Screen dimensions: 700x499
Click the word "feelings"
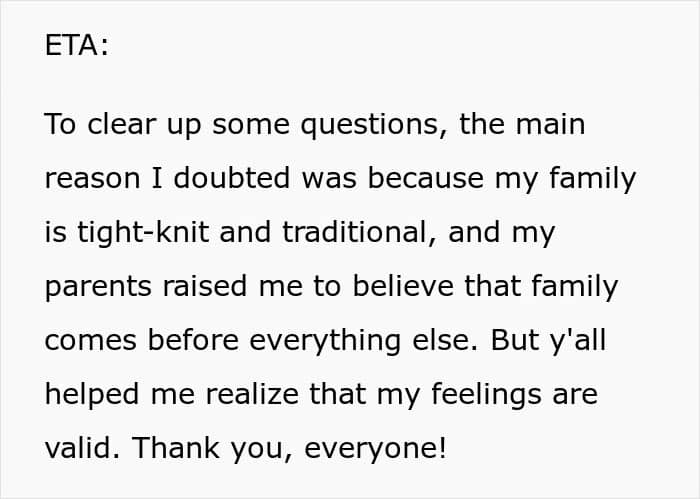tap(486, 395)
